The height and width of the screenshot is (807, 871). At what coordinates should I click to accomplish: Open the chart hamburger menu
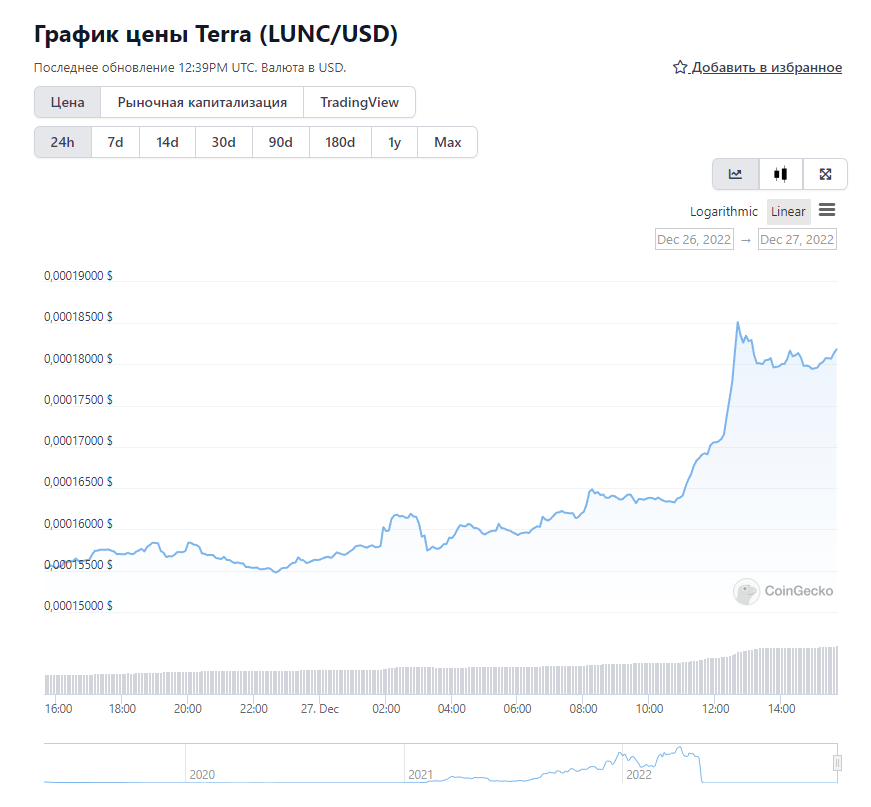(827, 210)
